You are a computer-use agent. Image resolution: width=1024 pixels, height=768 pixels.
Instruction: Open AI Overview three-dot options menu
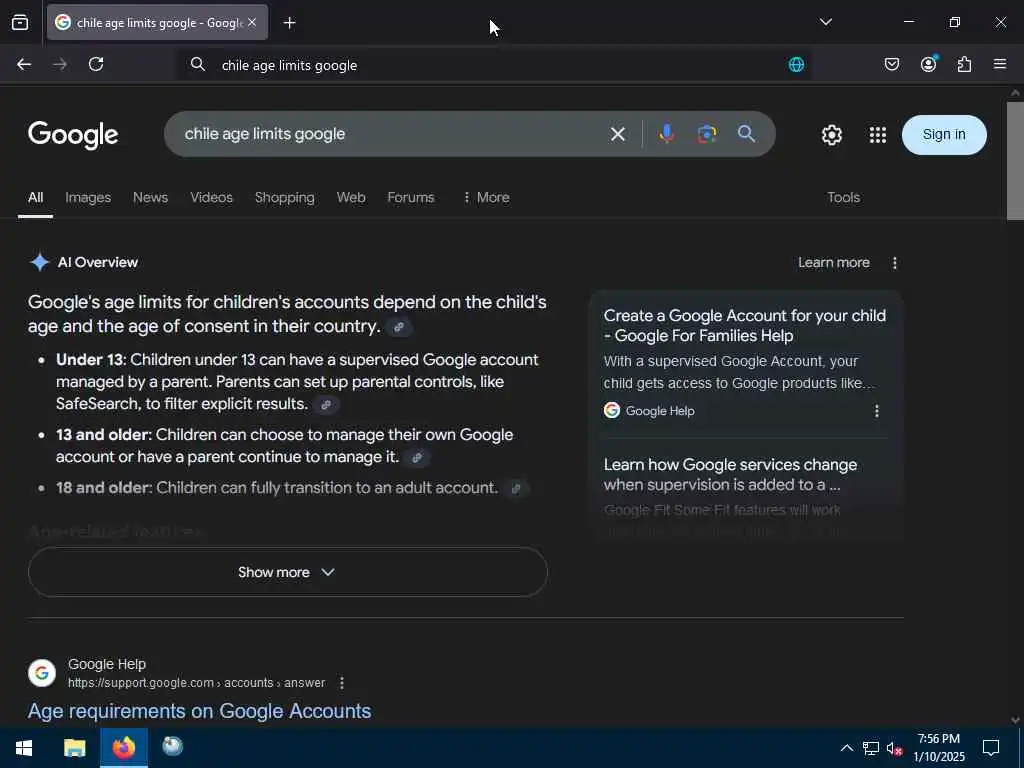[895, 263]
